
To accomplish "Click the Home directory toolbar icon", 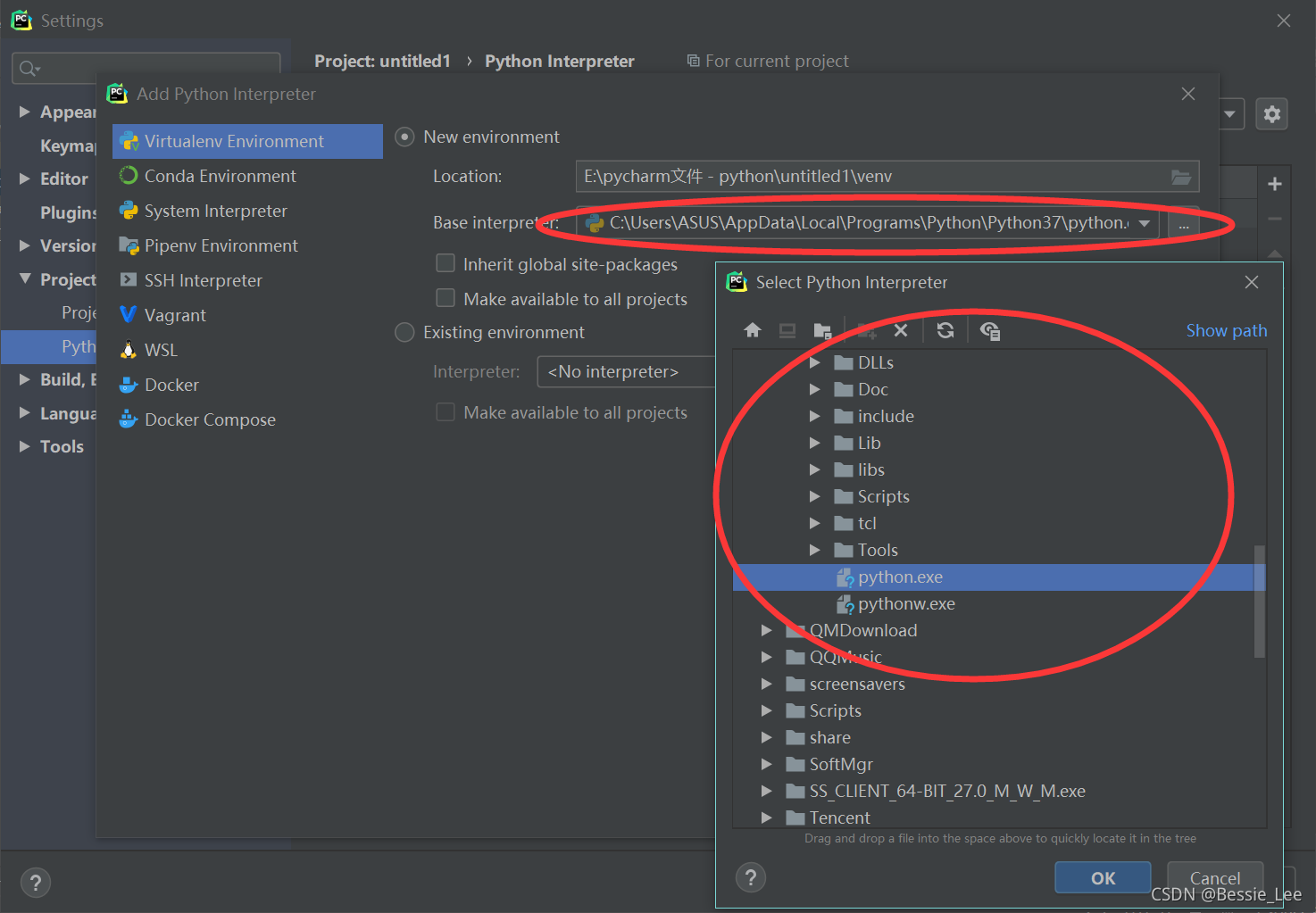I will coord(753,330).
